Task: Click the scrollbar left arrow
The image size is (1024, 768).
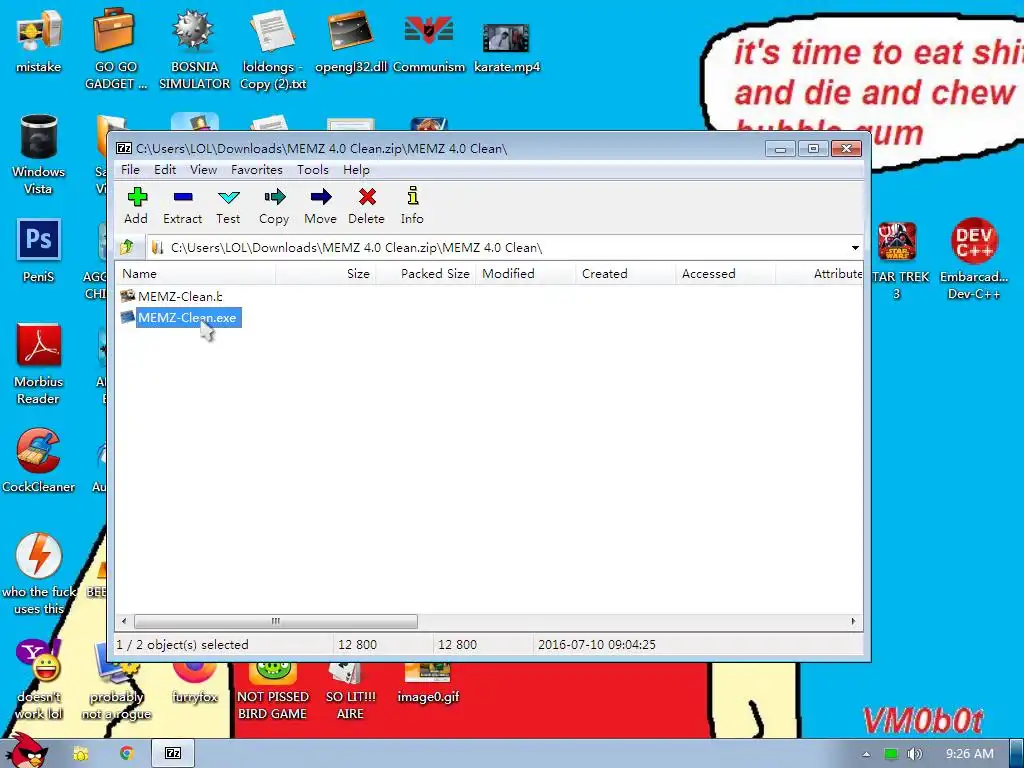Action: 124,621
